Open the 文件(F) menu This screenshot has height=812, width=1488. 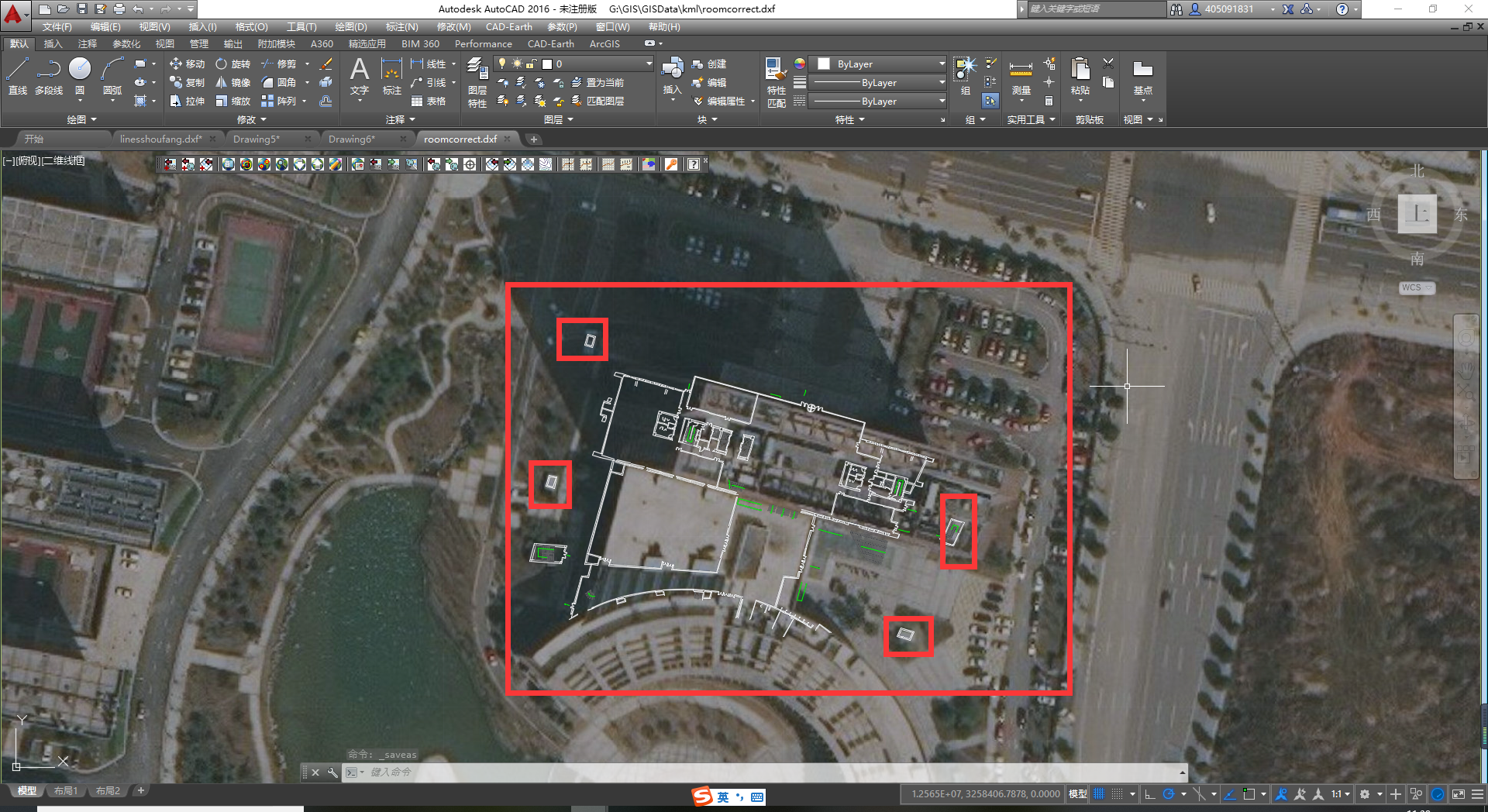click(x=57, y=26)
